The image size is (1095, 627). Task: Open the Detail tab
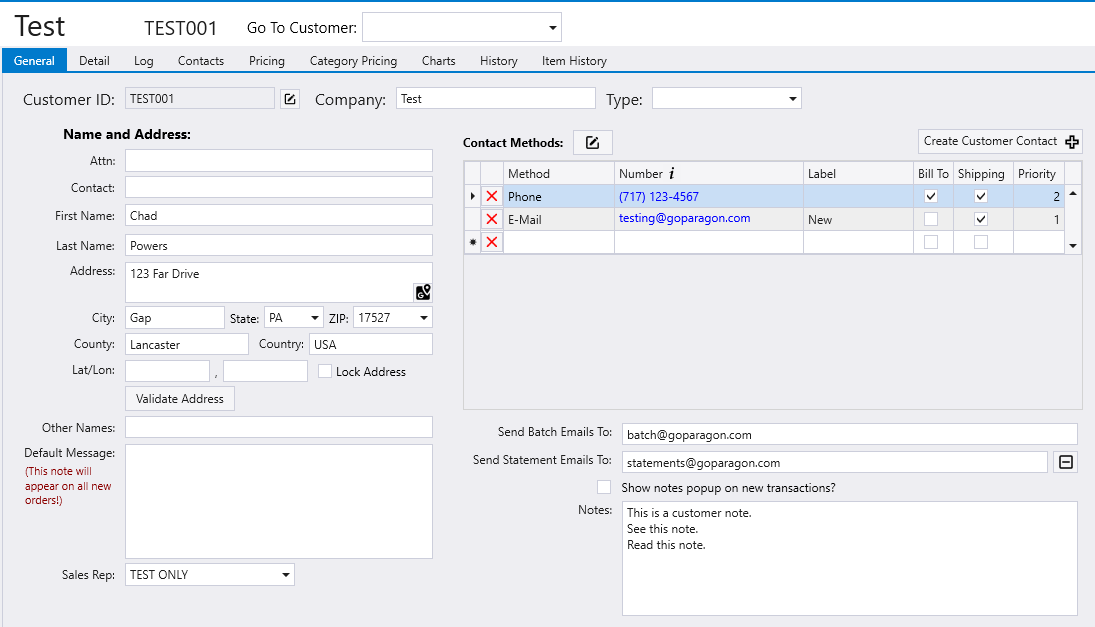(x=94, y=61)
